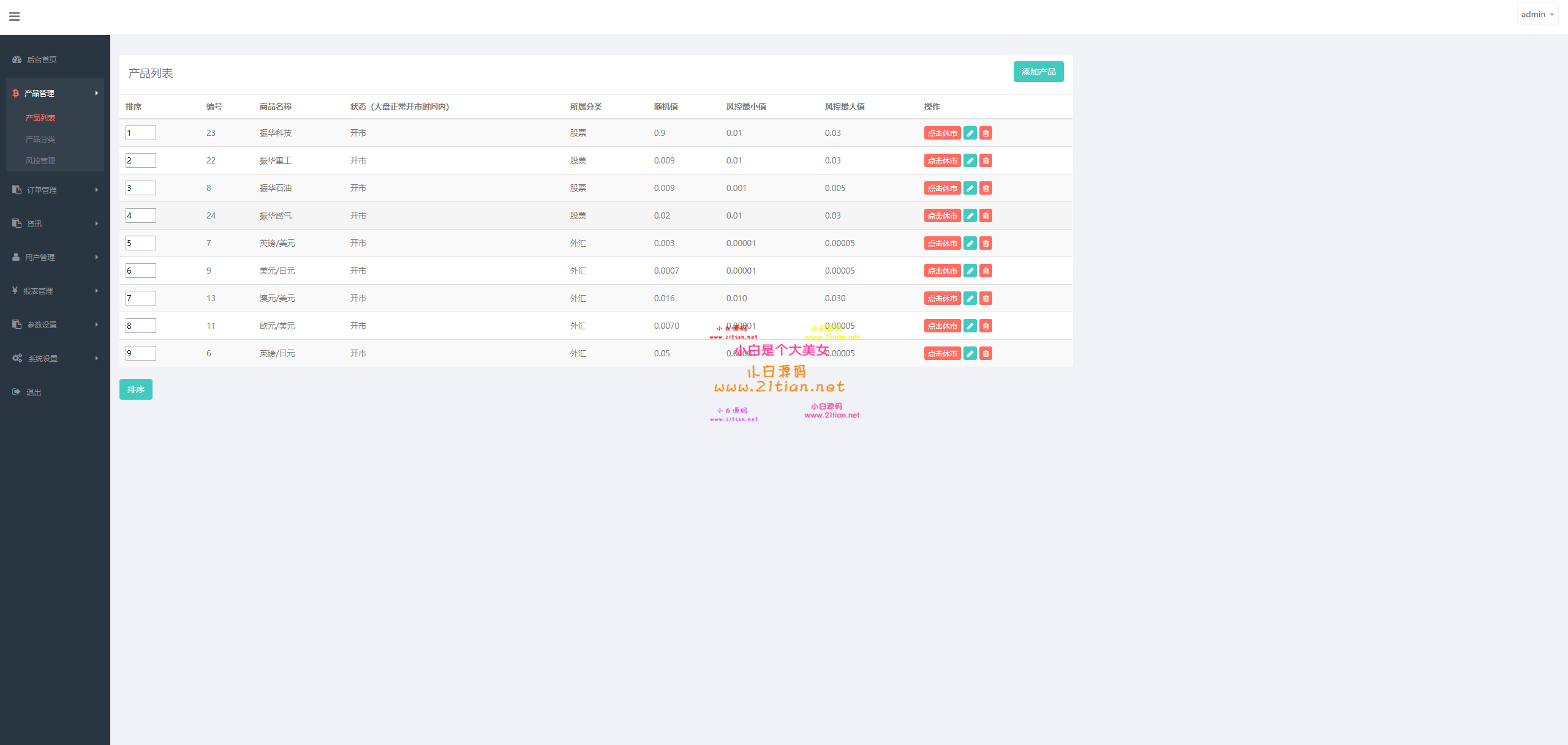Open 风控管理 submenu item

click(40, 160)
